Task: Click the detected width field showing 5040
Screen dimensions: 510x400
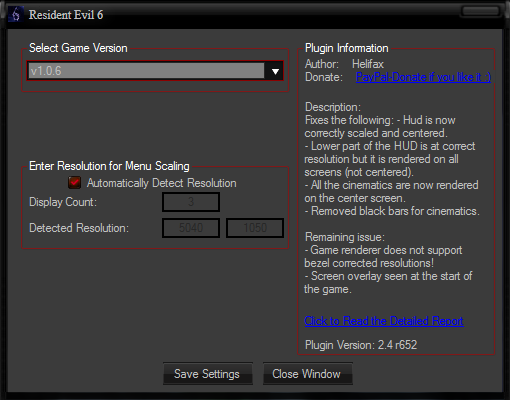Action: 191,228
